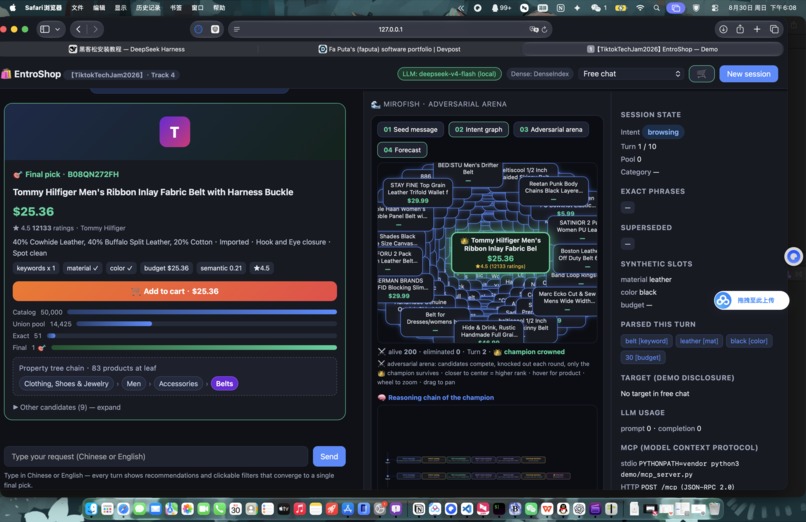Go forward with the Safari forward arrow

point(95,29)
